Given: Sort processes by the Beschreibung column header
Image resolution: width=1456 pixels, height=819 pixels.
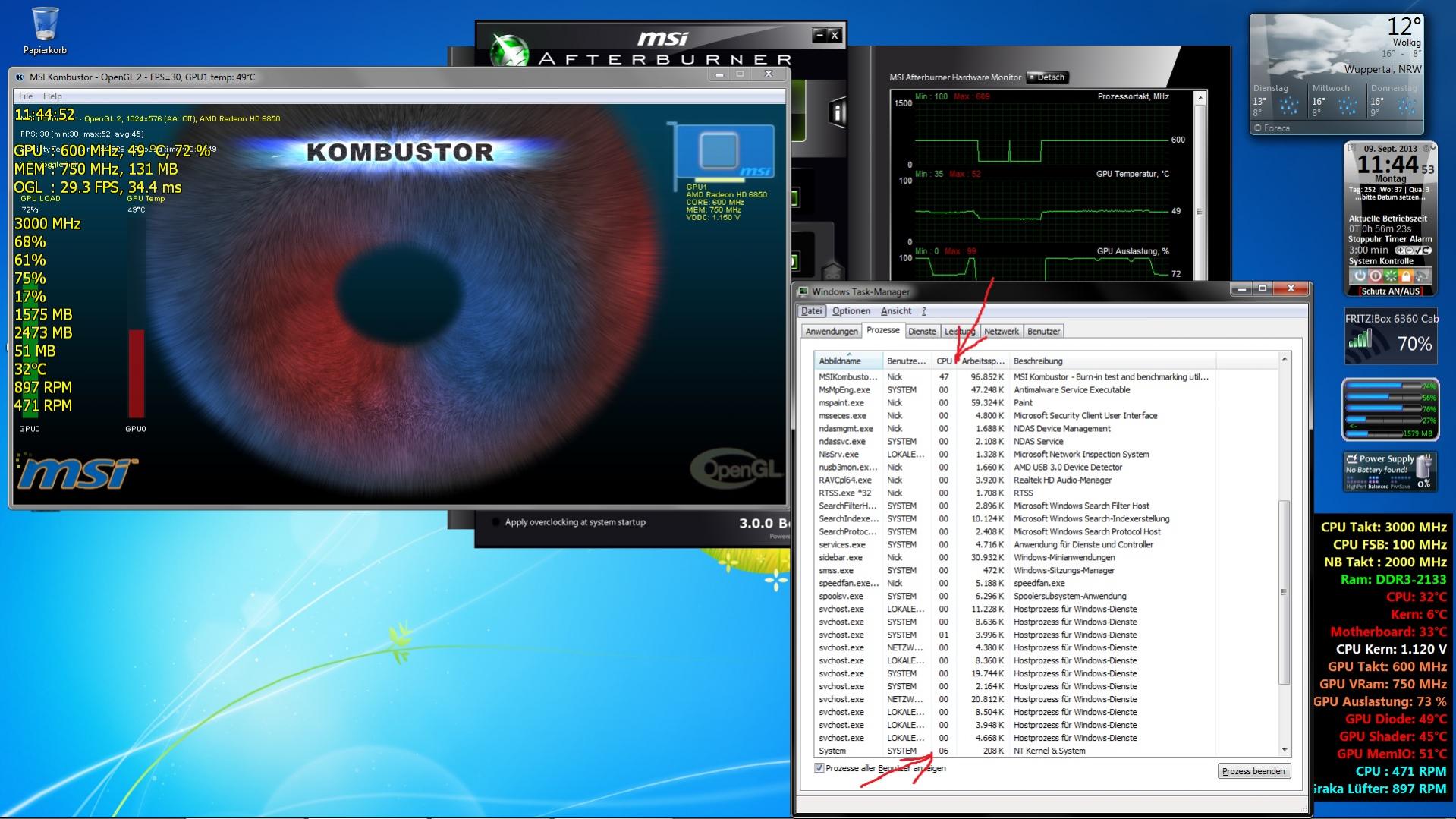Looking at the screenshot, I should [1112, 361].
